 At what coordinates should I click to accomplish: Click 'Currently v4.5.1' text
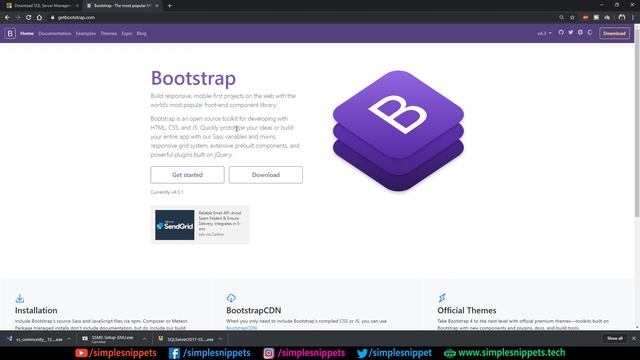pos(167,192)
